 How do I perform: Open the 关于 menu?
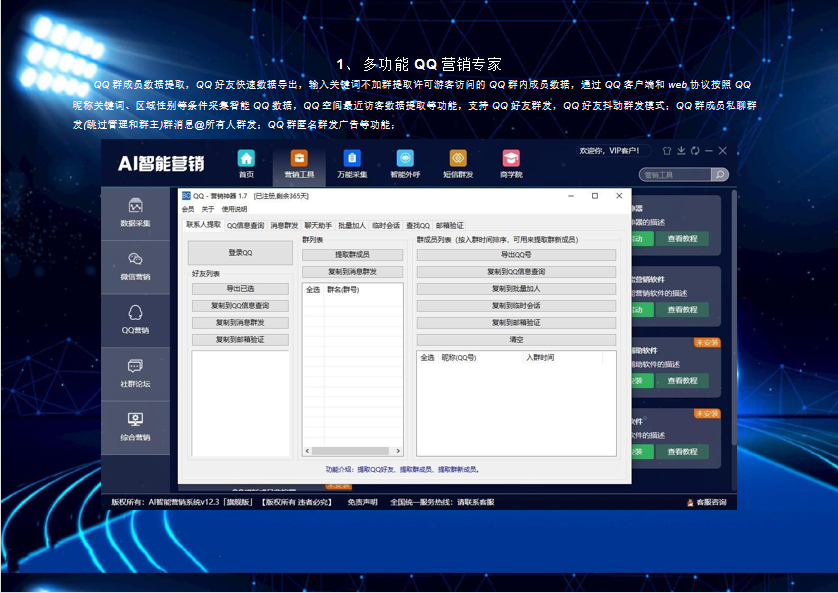coord(207,209)
